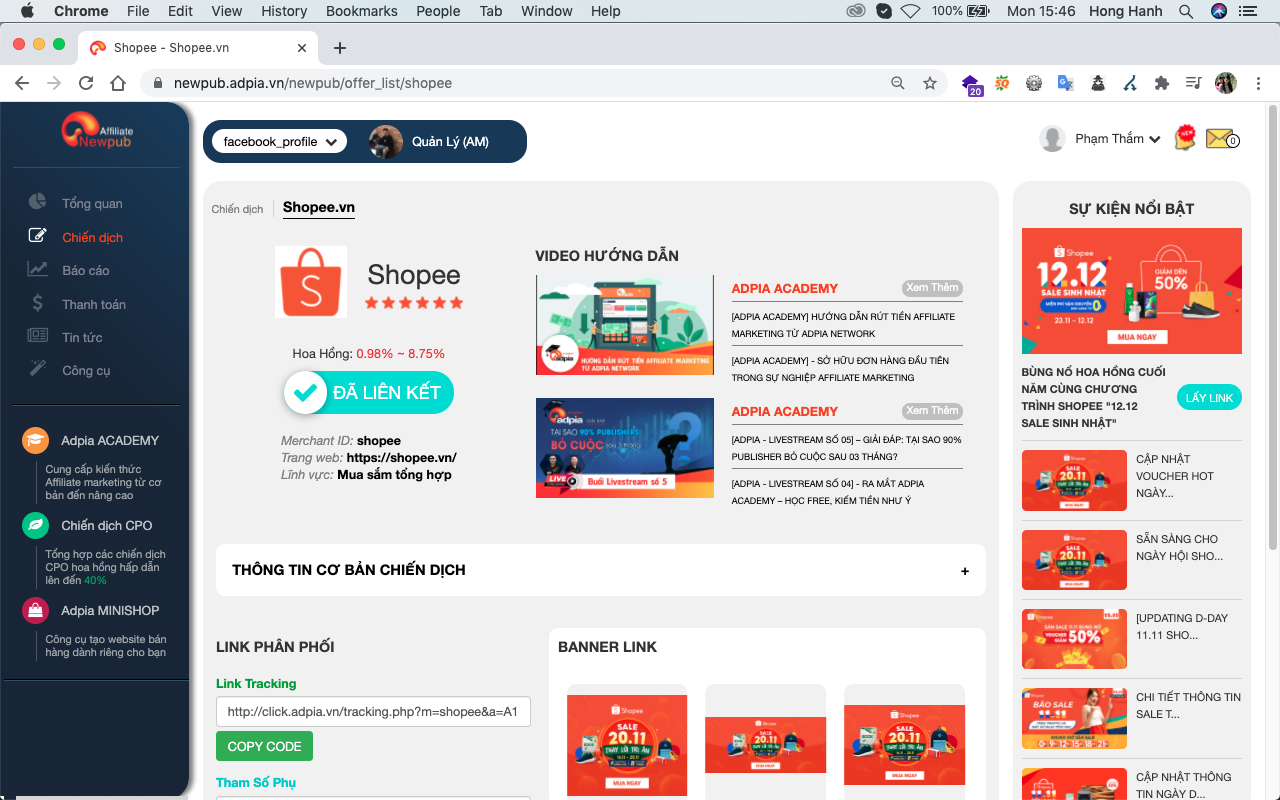Click the Wi-Fi status icon
This screenshot has width=1280, height=800.
(910, 11)
